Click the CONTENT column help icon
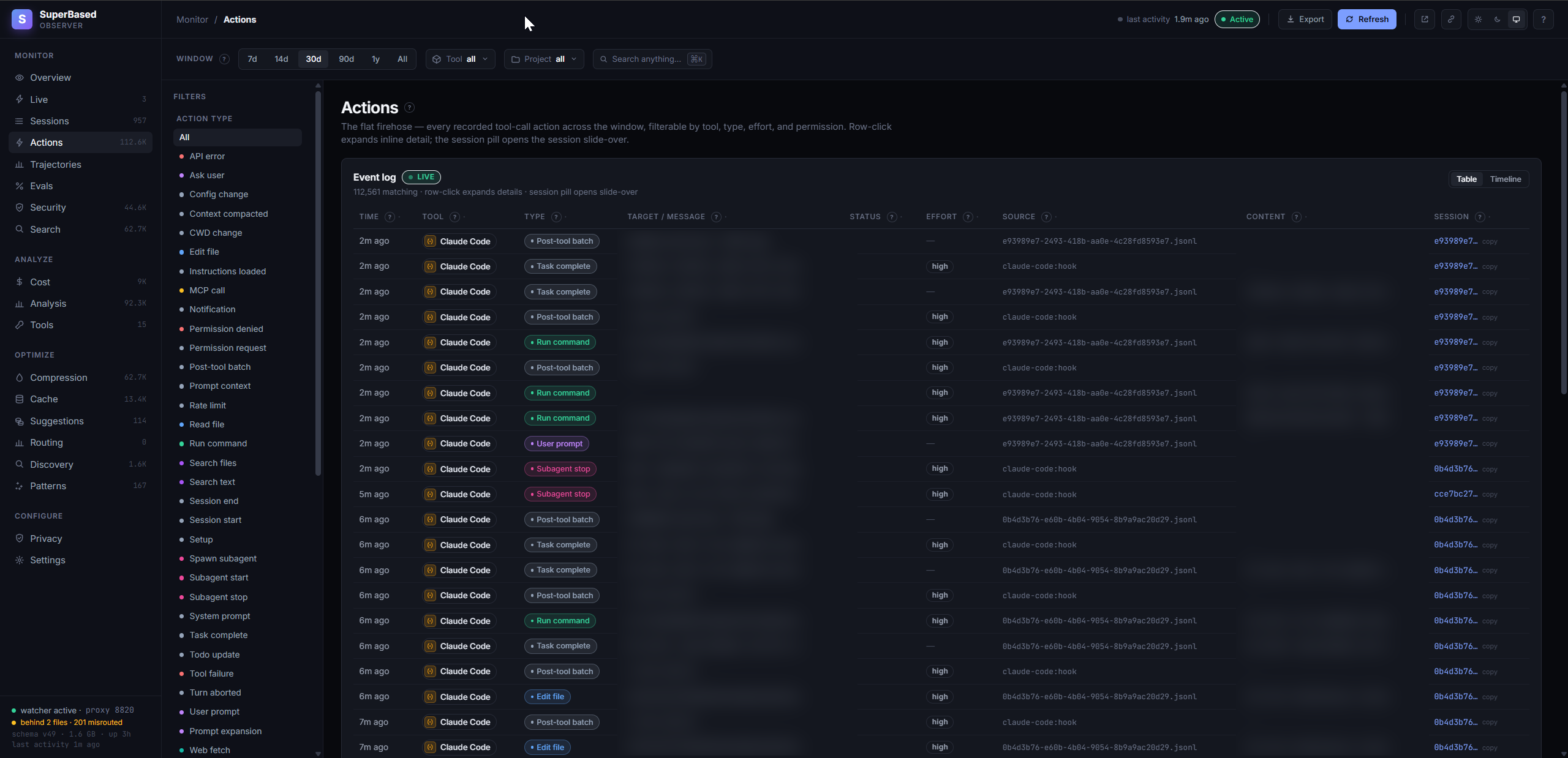Viewport: 1568px width, 758px height. point(1296,217)
